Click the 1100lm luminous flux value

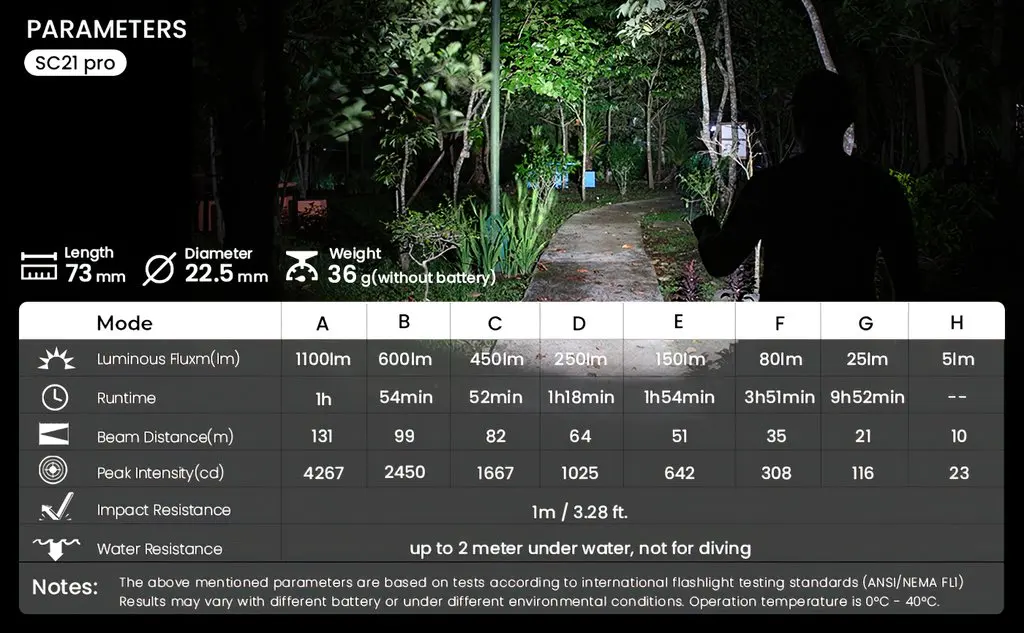pos(323,359)
